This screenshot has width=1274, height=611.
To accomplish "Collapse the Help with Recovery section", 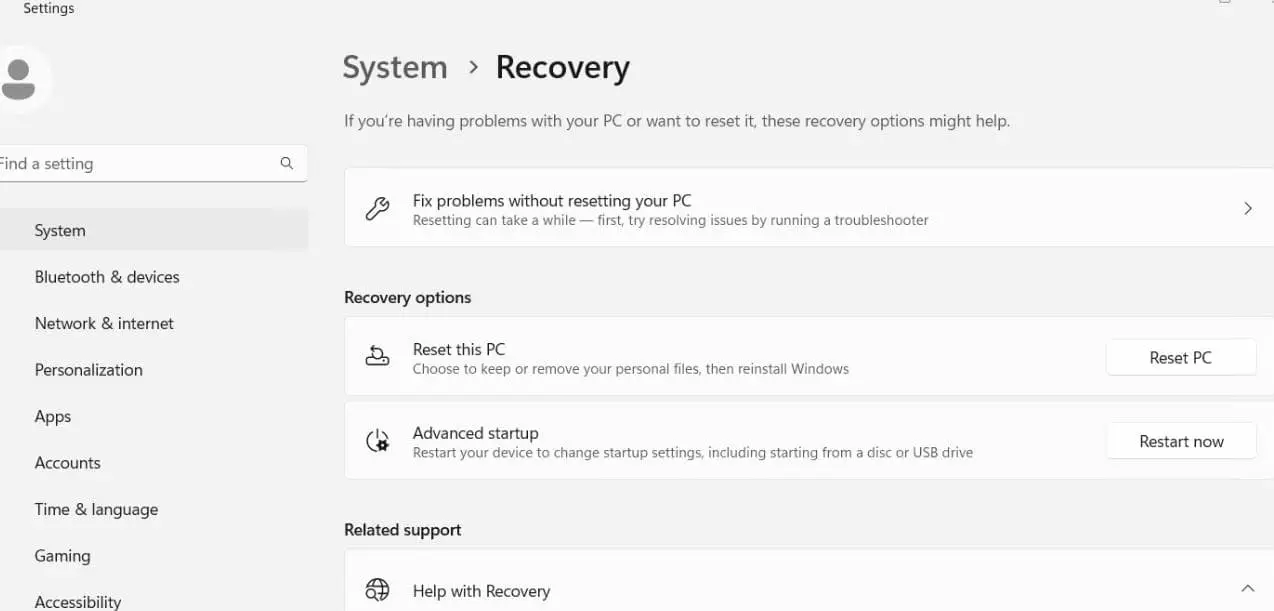I will coord(1247,587).
